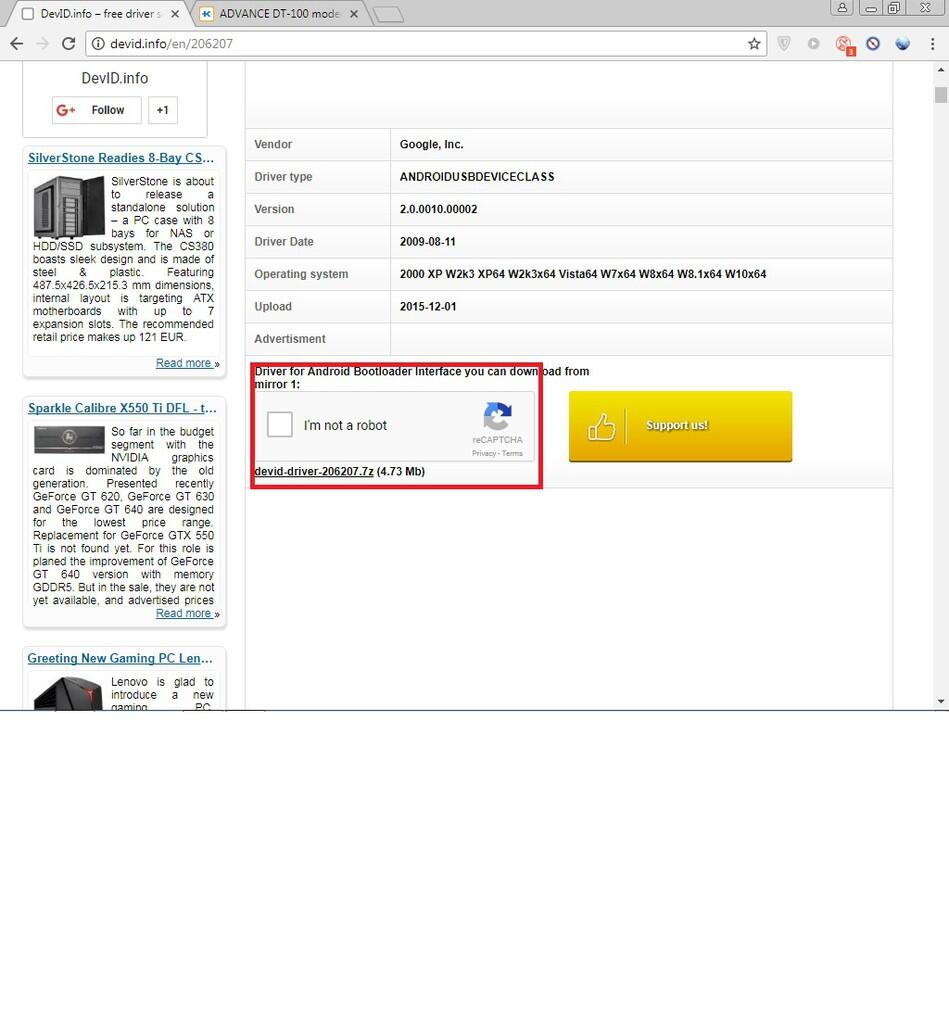
Task: Click the red blocked-circle extension icon
Action: coord(873,44)
